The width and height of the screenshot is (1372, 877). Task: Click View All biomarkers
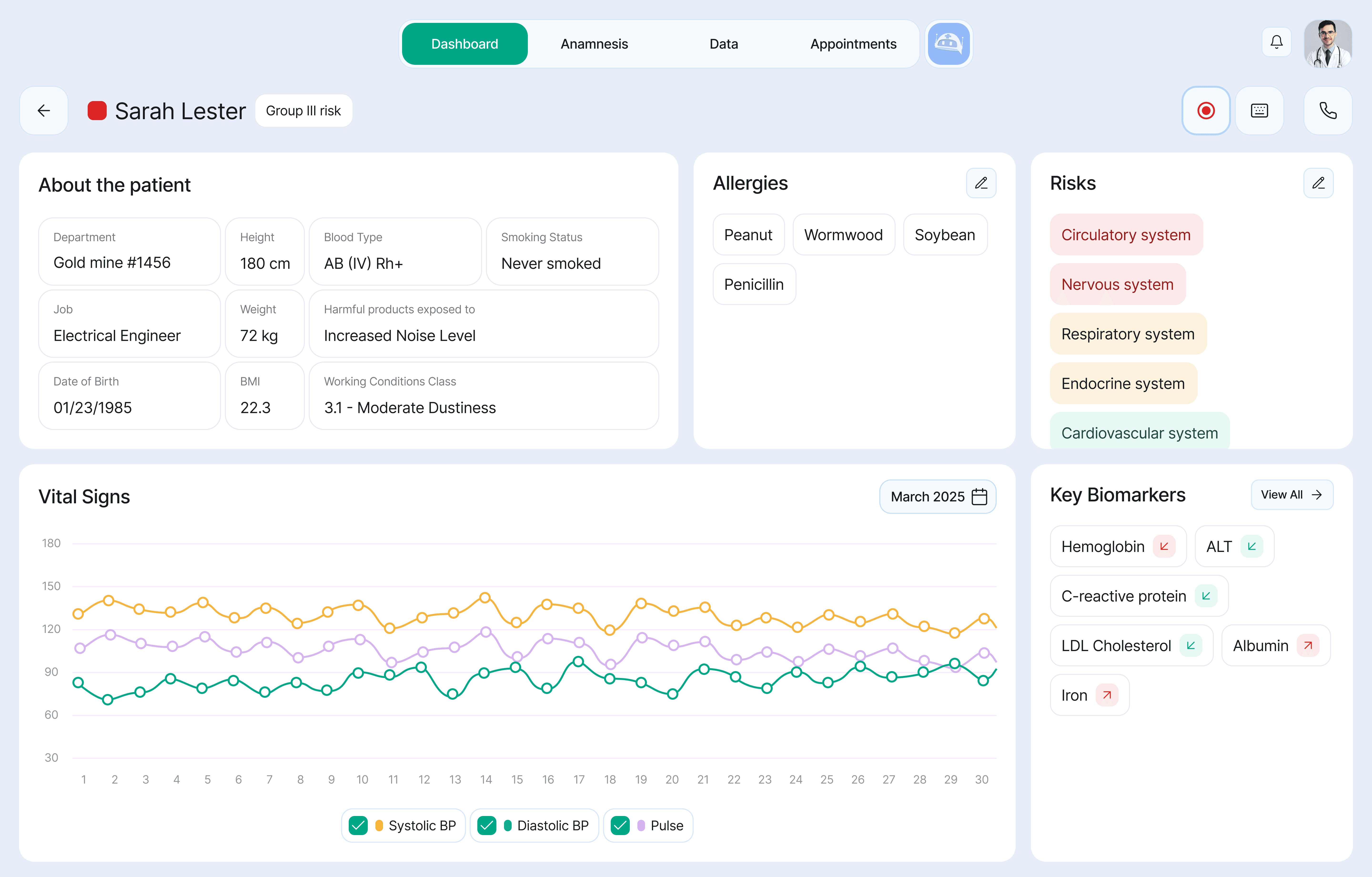click(x=1292, y=495)
